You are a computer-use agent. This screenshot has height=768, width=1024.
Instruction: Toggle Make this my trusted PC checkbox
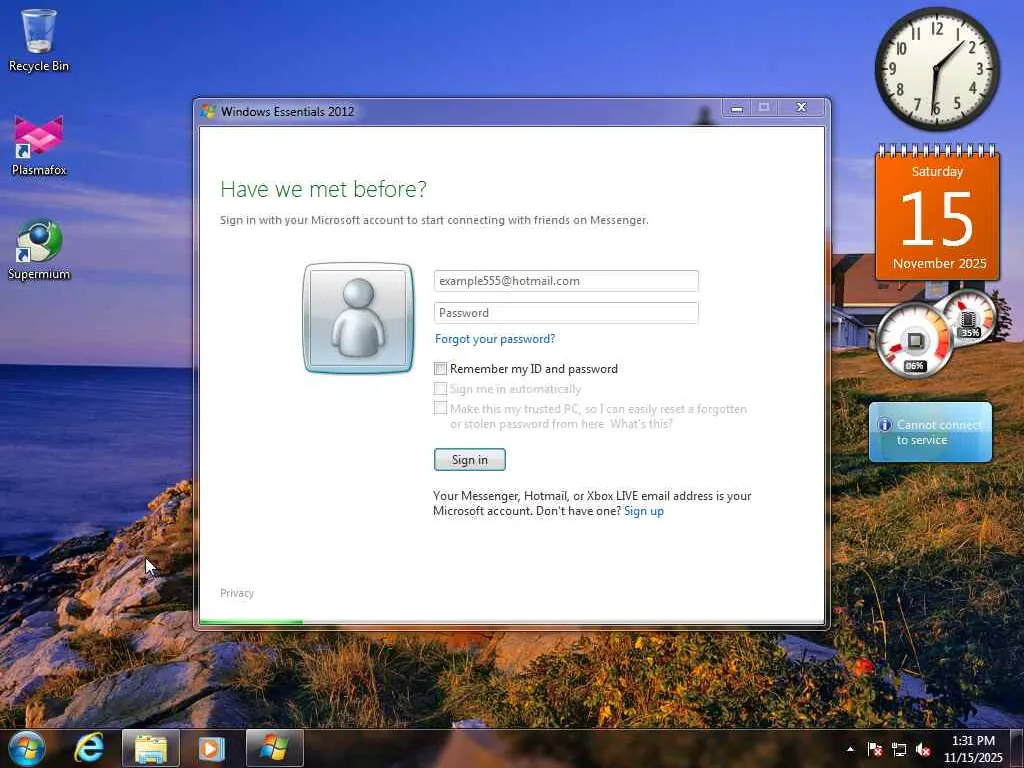point(441,409)
